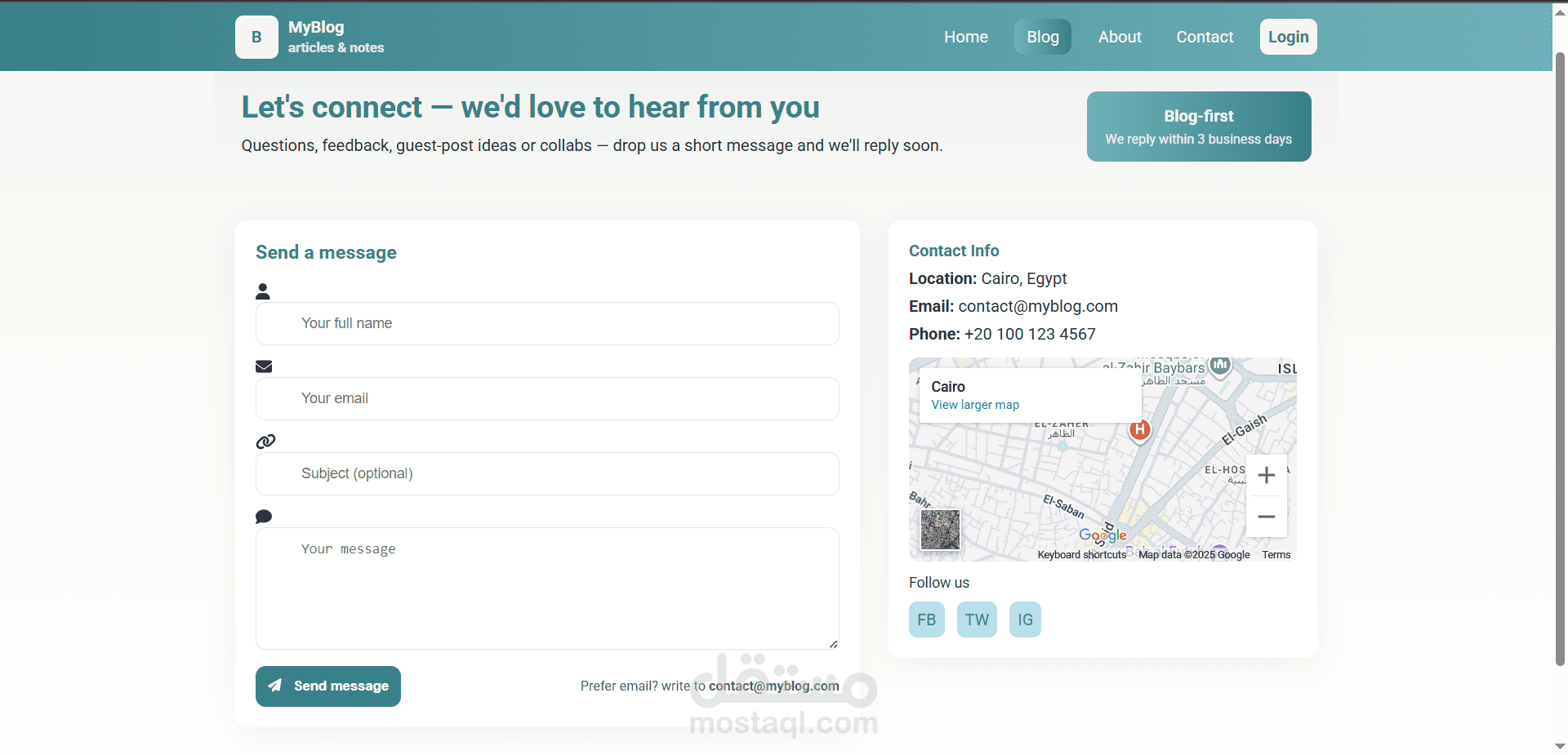Open the FB social link
This screenshot has width=1568, height=755.
(x=927, y=620)
